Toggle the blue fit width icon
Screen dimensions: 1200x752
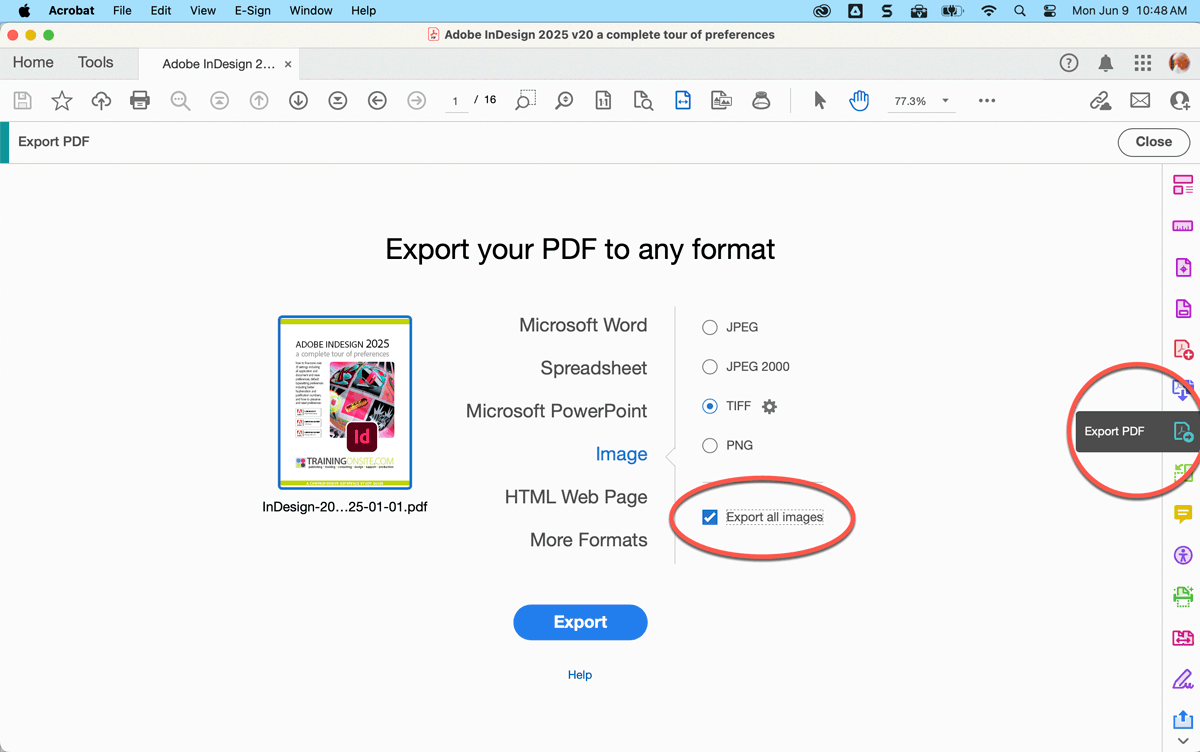click(x=683, y=101)
